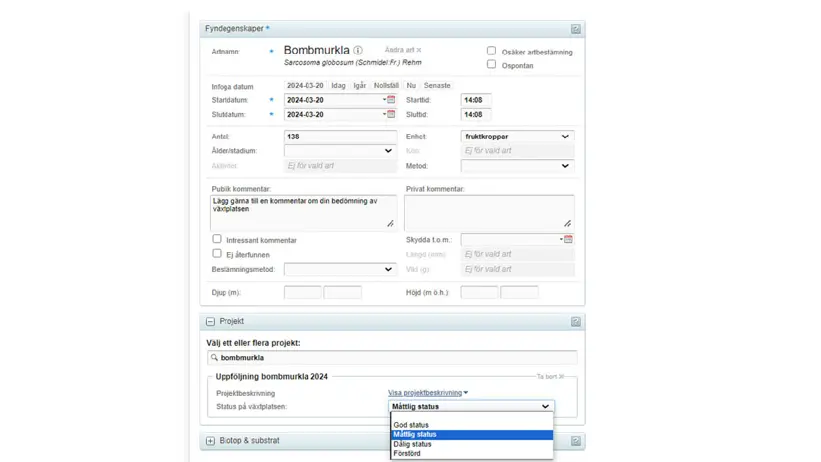Tick the Intressant kommentar checkbox
821x462 pixels.
click(217, 240)
